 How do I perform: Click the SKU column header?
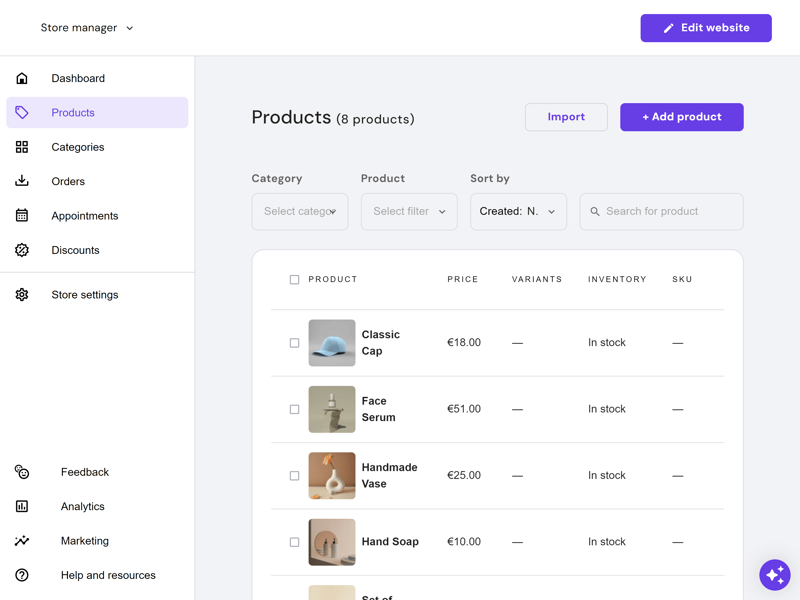(x=682, y=279)
